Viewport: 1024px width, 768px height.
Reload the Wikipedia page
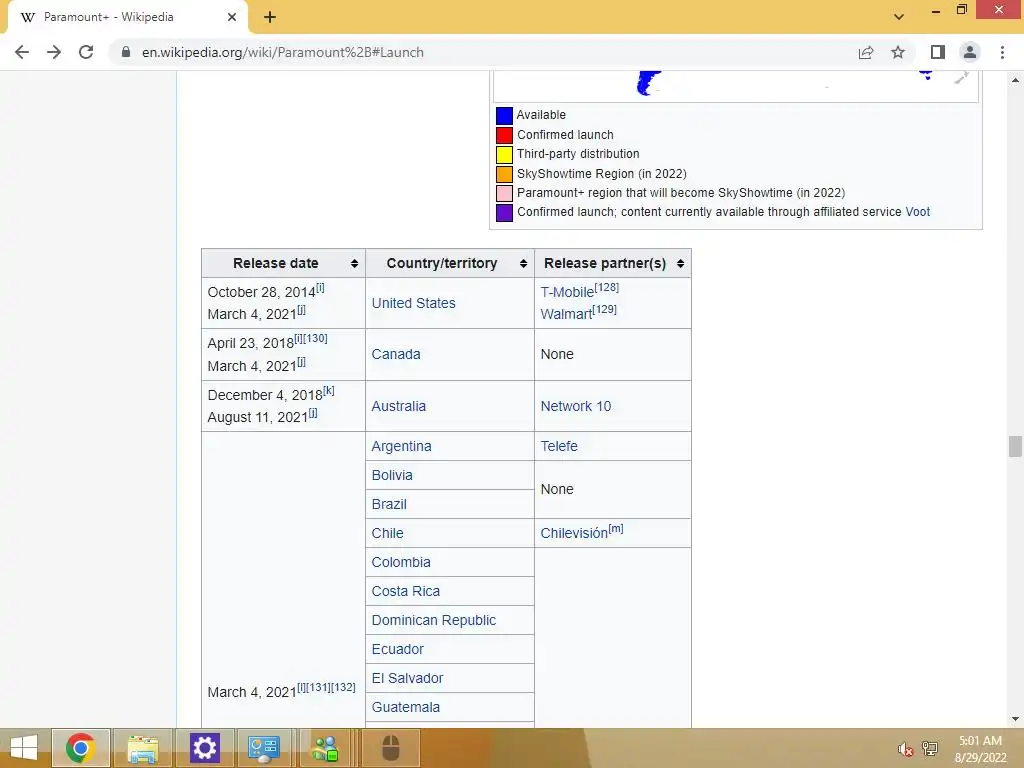pos(86,52)
